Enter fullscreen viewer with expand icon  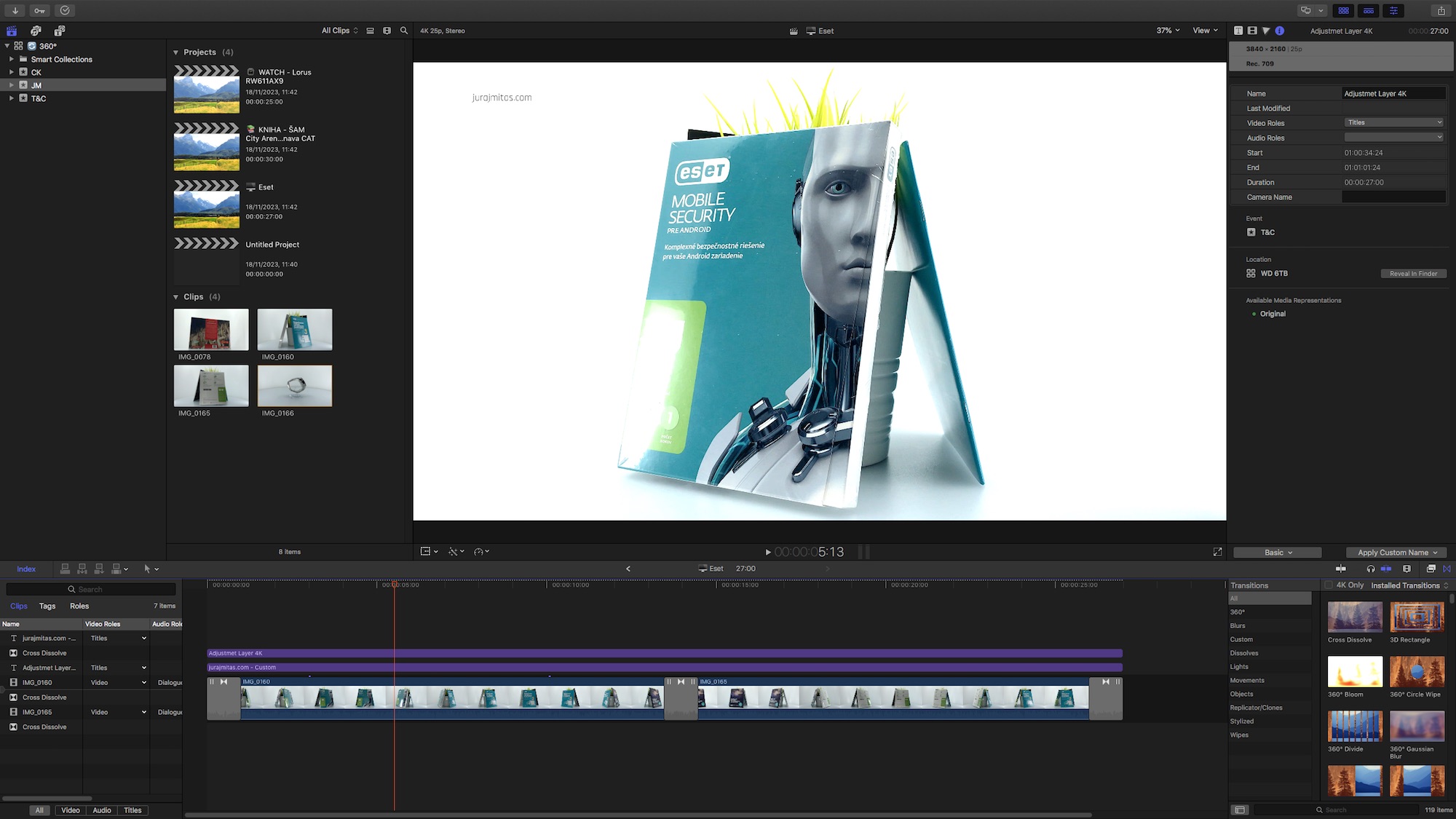coord(1217,552)
